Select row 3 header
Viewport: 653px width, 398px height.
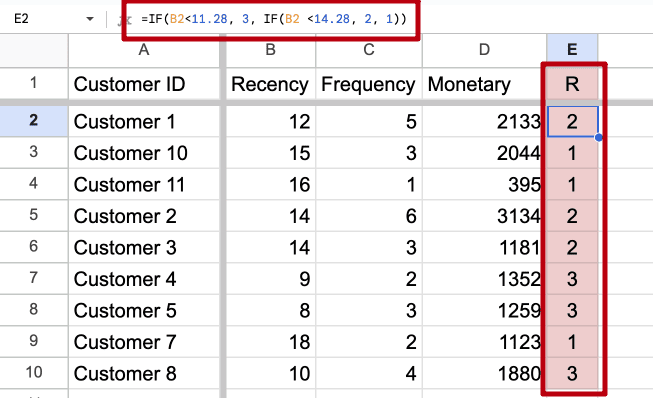coord(34,152)
